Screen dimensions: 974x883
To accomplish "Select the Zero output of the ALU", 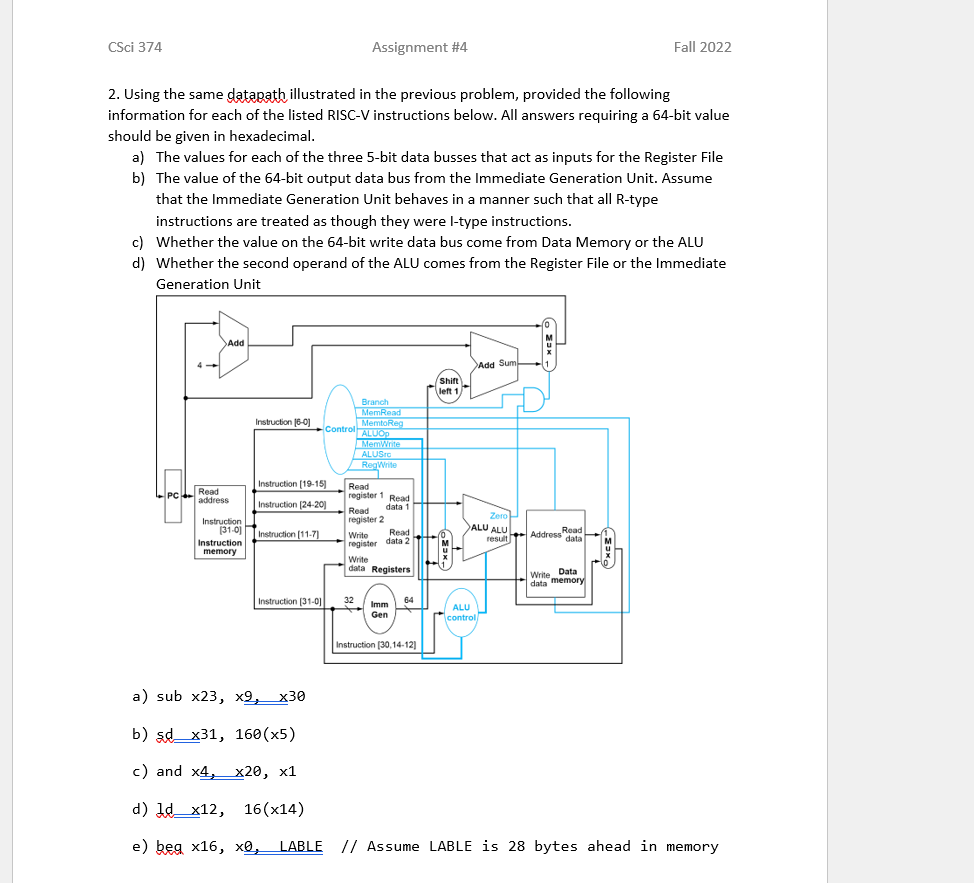I will click(498, 515).
